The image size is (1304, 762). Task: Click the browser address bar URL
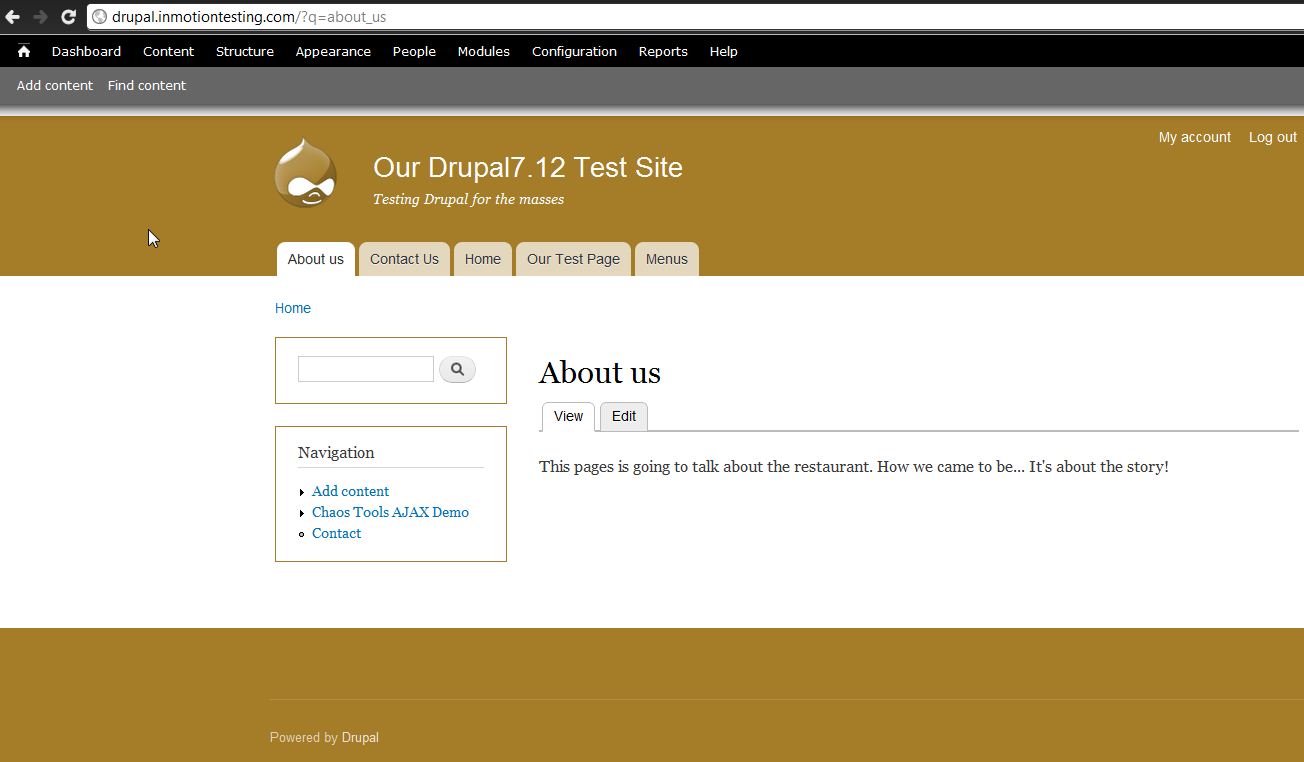pos(249,17)
